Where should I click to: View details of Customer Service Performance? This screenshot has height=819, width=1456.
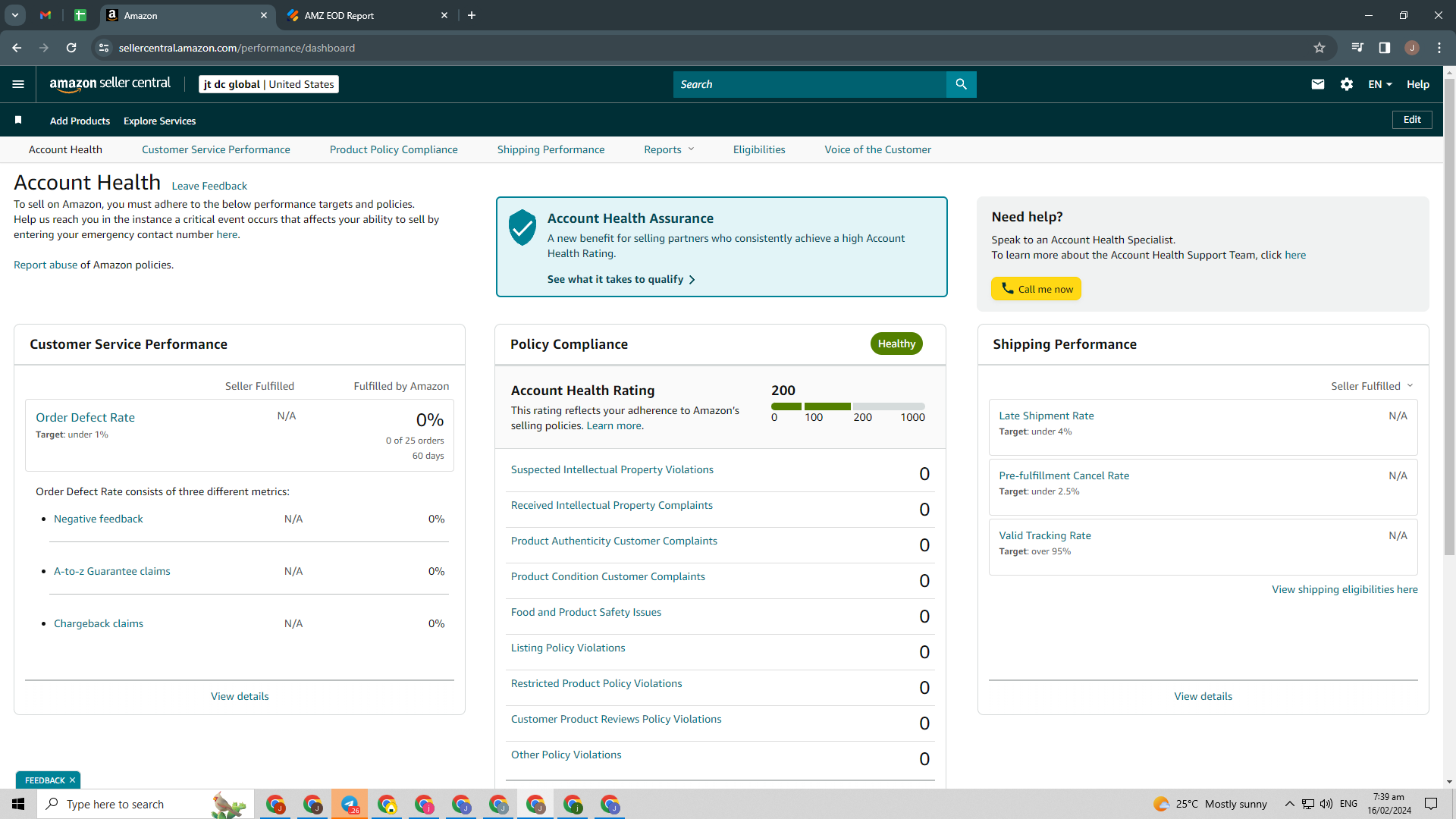pyautogui.click(x=240, y=696)
